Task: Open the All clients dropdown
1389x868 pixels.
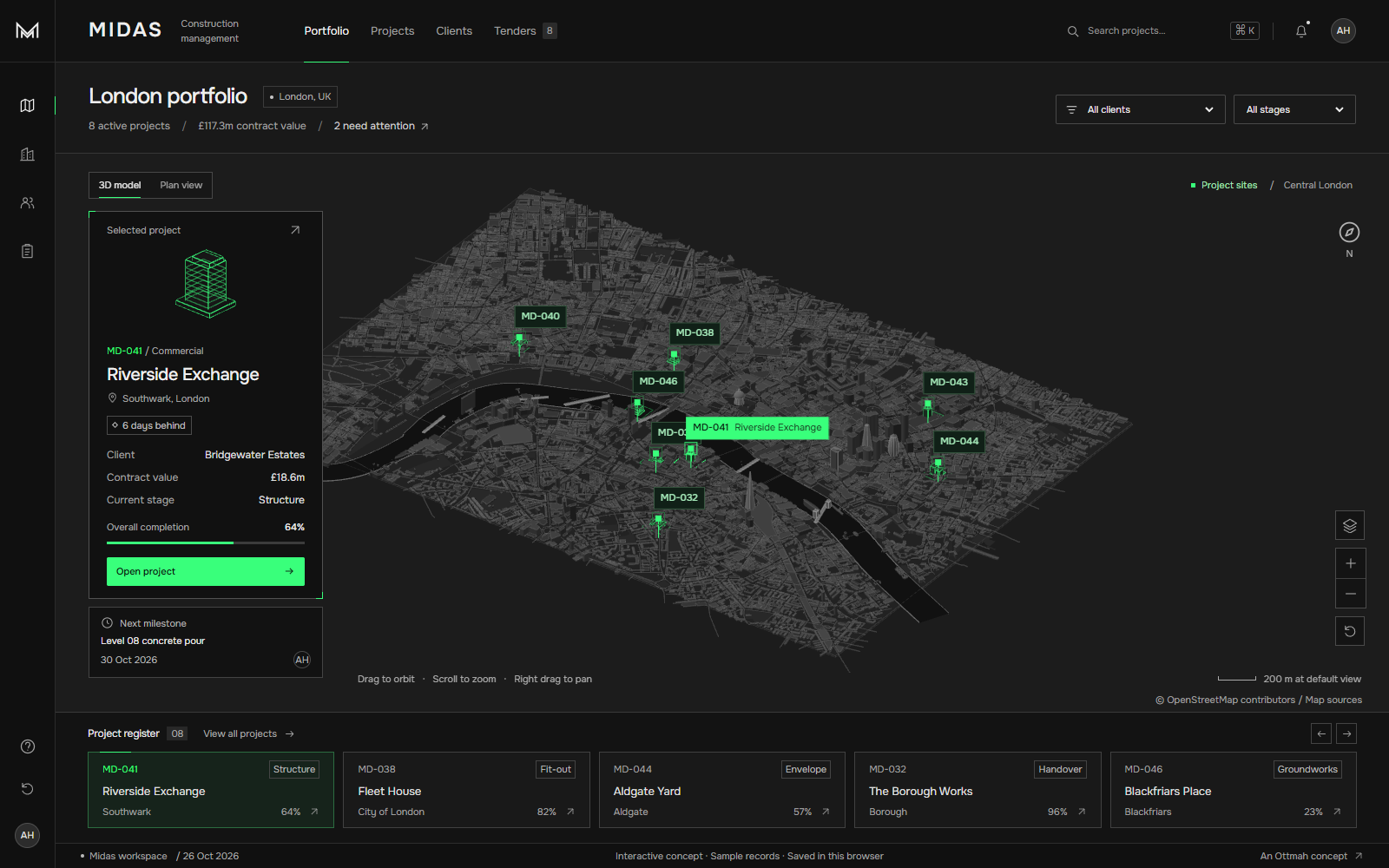Action: tap(1140, 109)
